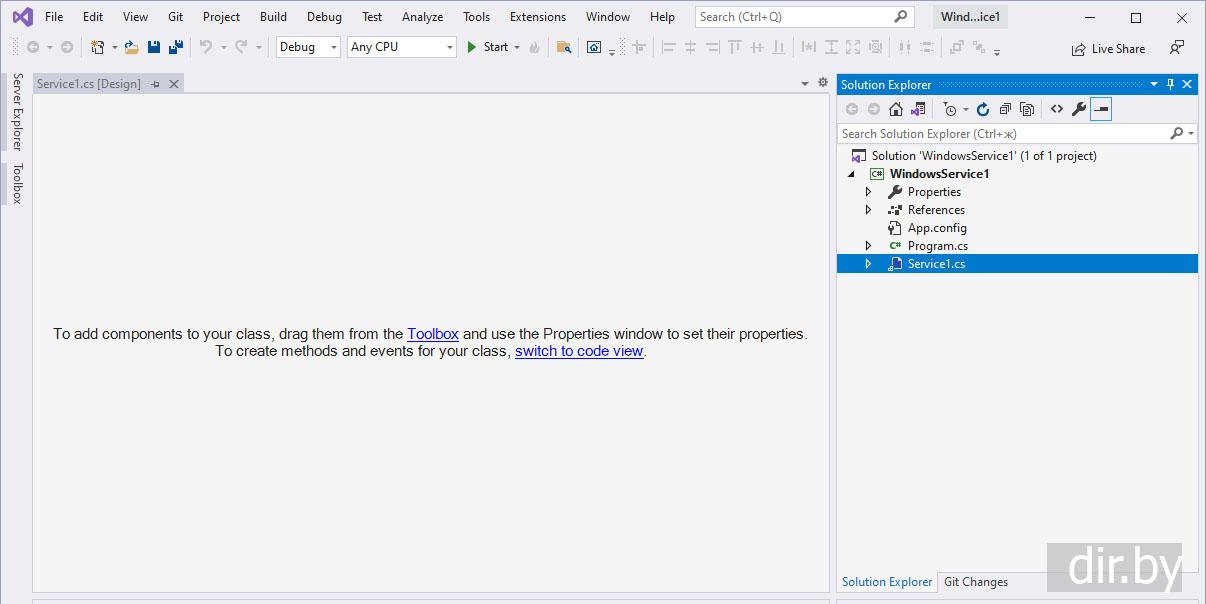This screenshot has width=1206, height=604.
Task: Click Find in Files toolbar icon
Action: (564, 47)
